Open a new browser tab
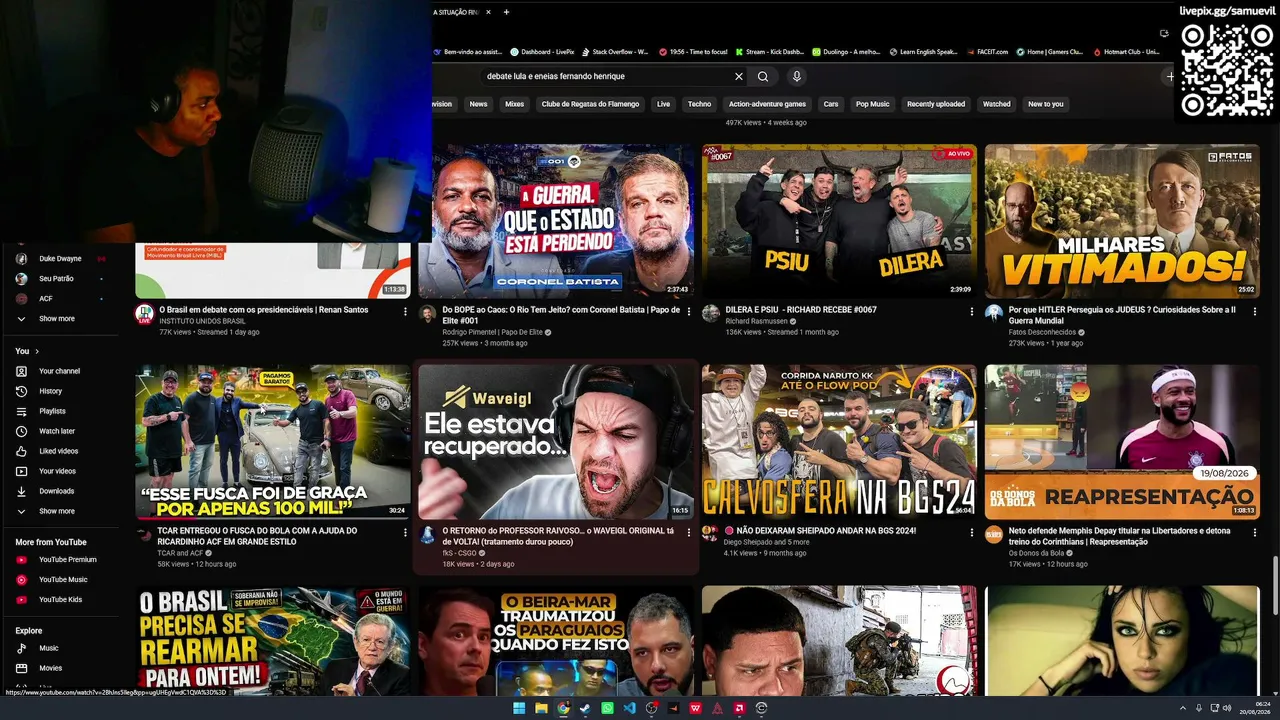Viewport: 1280px width, 720px height. tap(506, 12)
